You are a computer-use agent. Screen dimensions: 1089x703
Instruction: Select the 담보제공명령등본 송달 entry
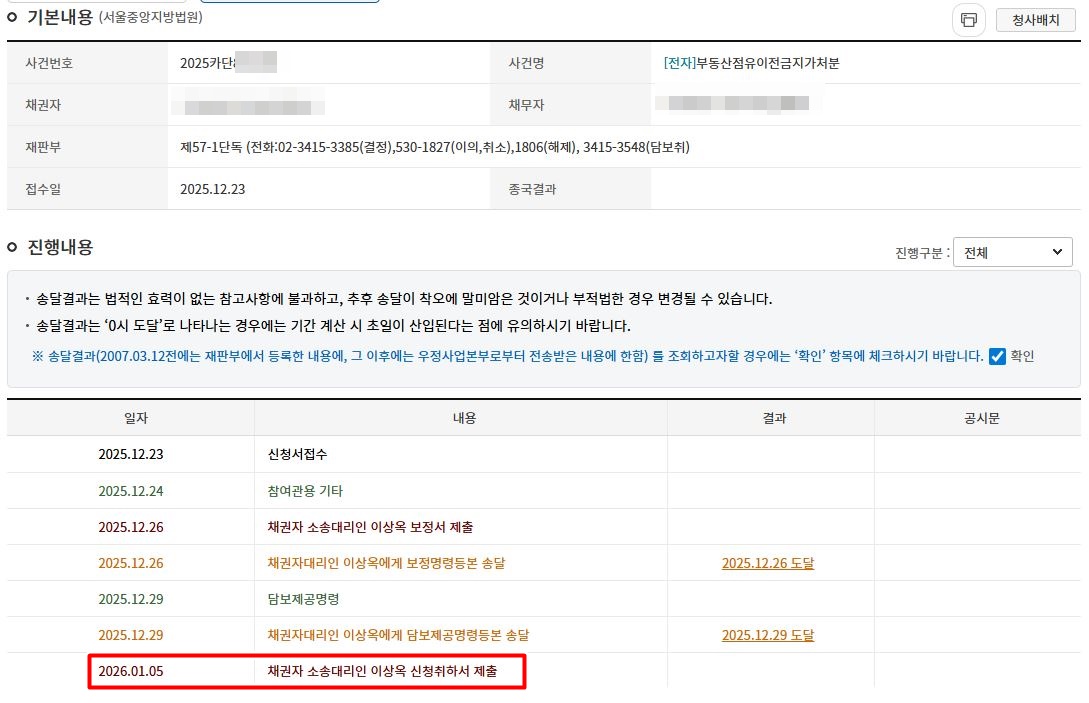pyautogui.click(x=397, y=635)
